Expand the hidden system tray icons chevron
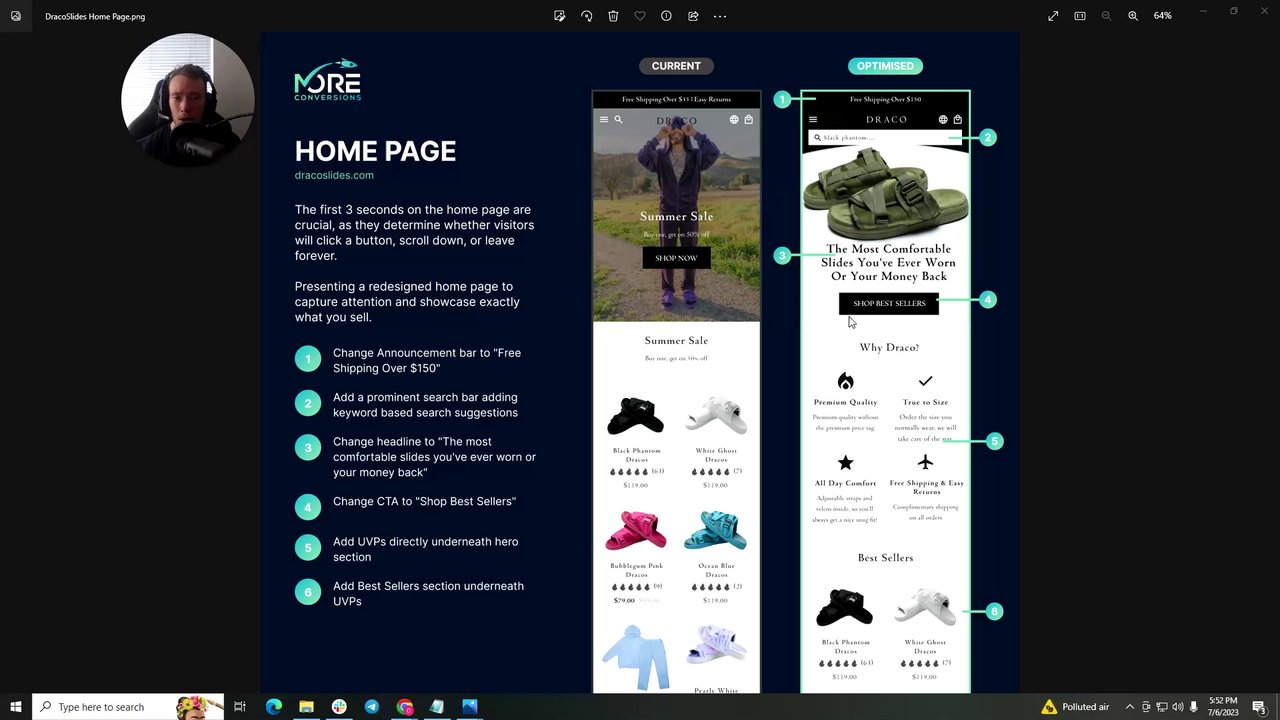1280x720 pixels. pyautogui.click(x=1130, y=707)
